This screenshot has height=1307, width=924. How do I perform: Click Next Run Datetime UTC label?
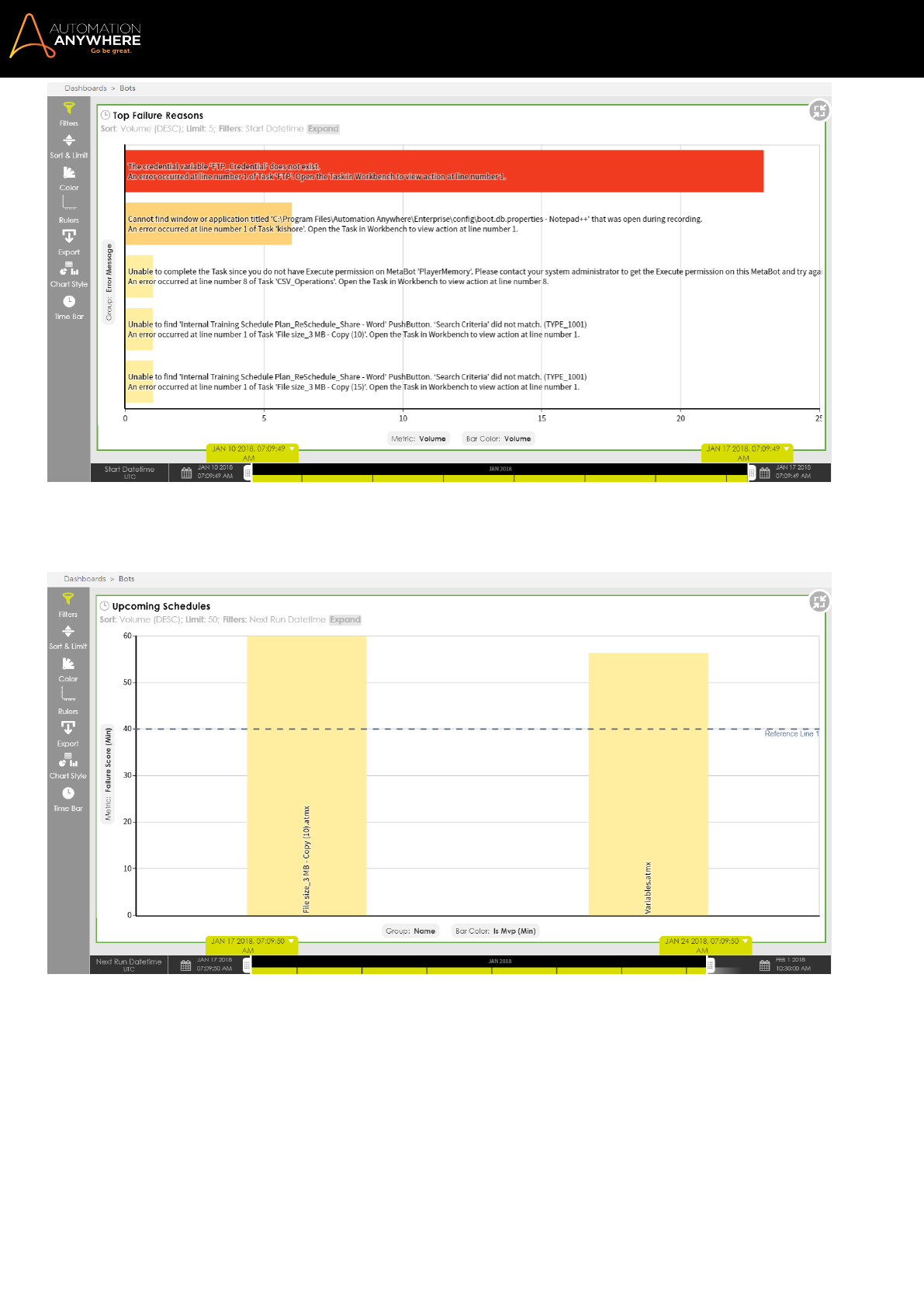click(x=129, y=965)
